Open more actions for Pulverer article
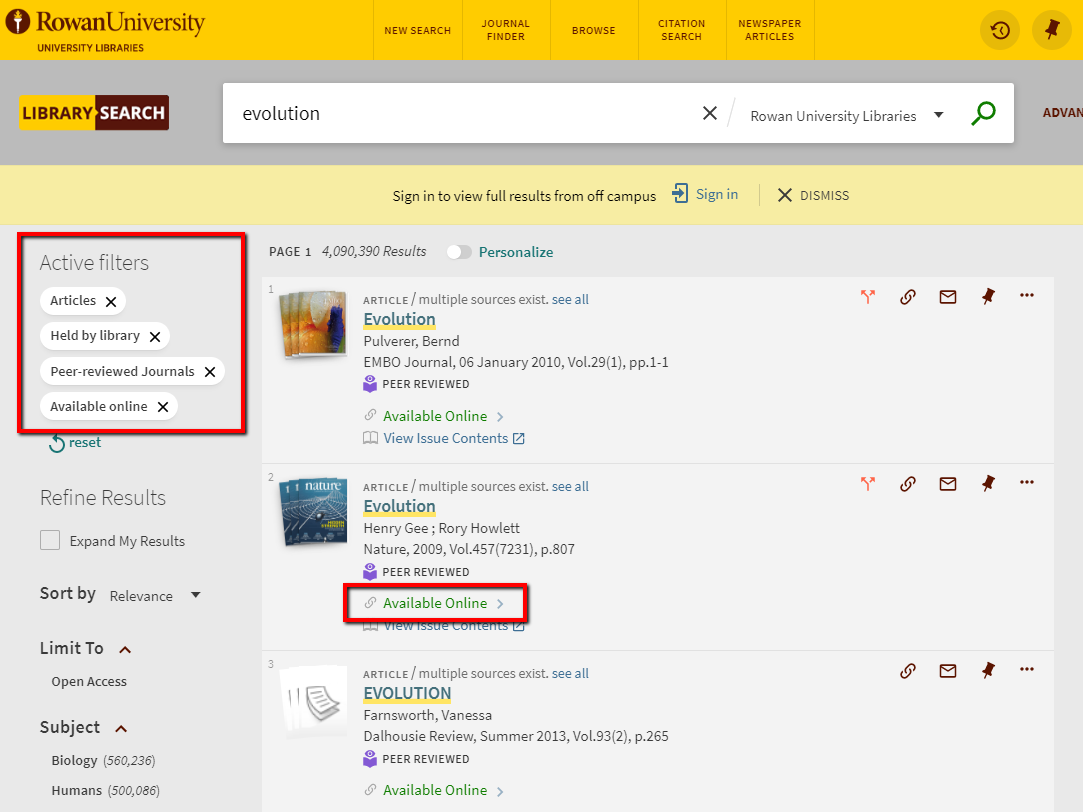1083x812 pixels. (1027, 296)
